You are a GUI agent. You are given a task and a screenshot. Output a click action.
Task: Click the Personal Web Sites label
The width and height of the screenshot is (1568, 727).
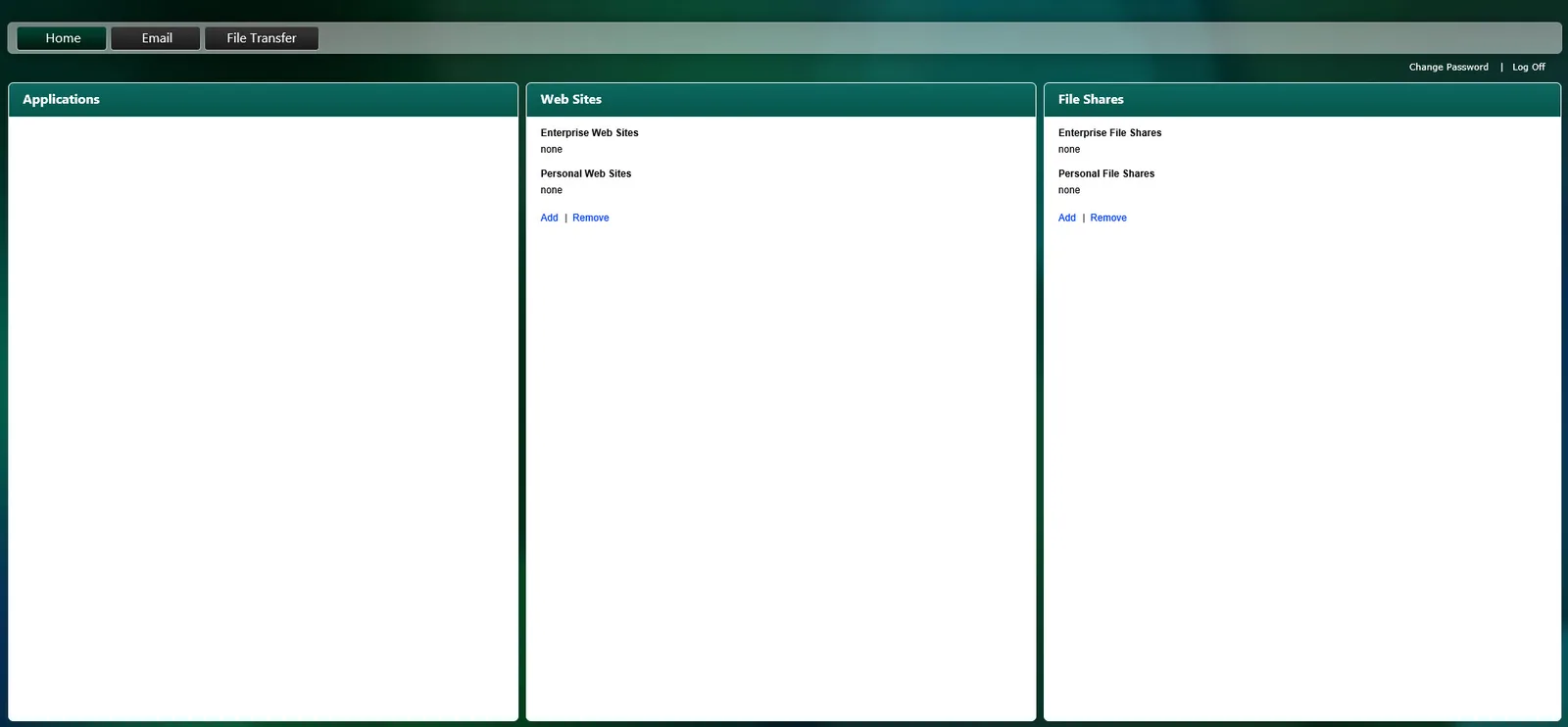coord(586,174)
